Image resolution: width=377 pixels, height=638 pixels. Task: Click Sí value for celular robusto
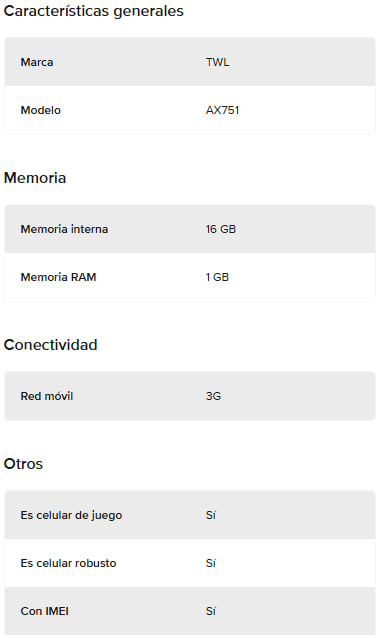211,563
